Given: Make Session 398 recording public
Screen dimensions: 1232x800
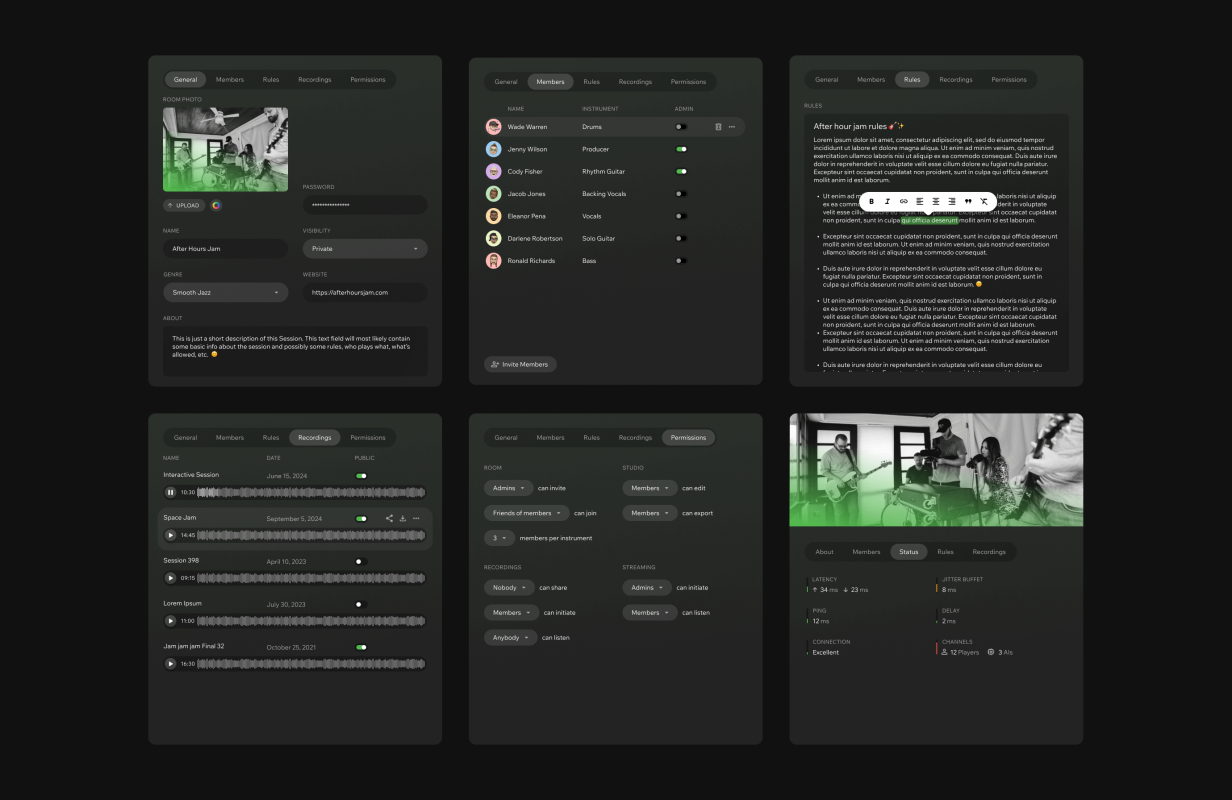Looking at the screenshot, I should click(361, 561).
